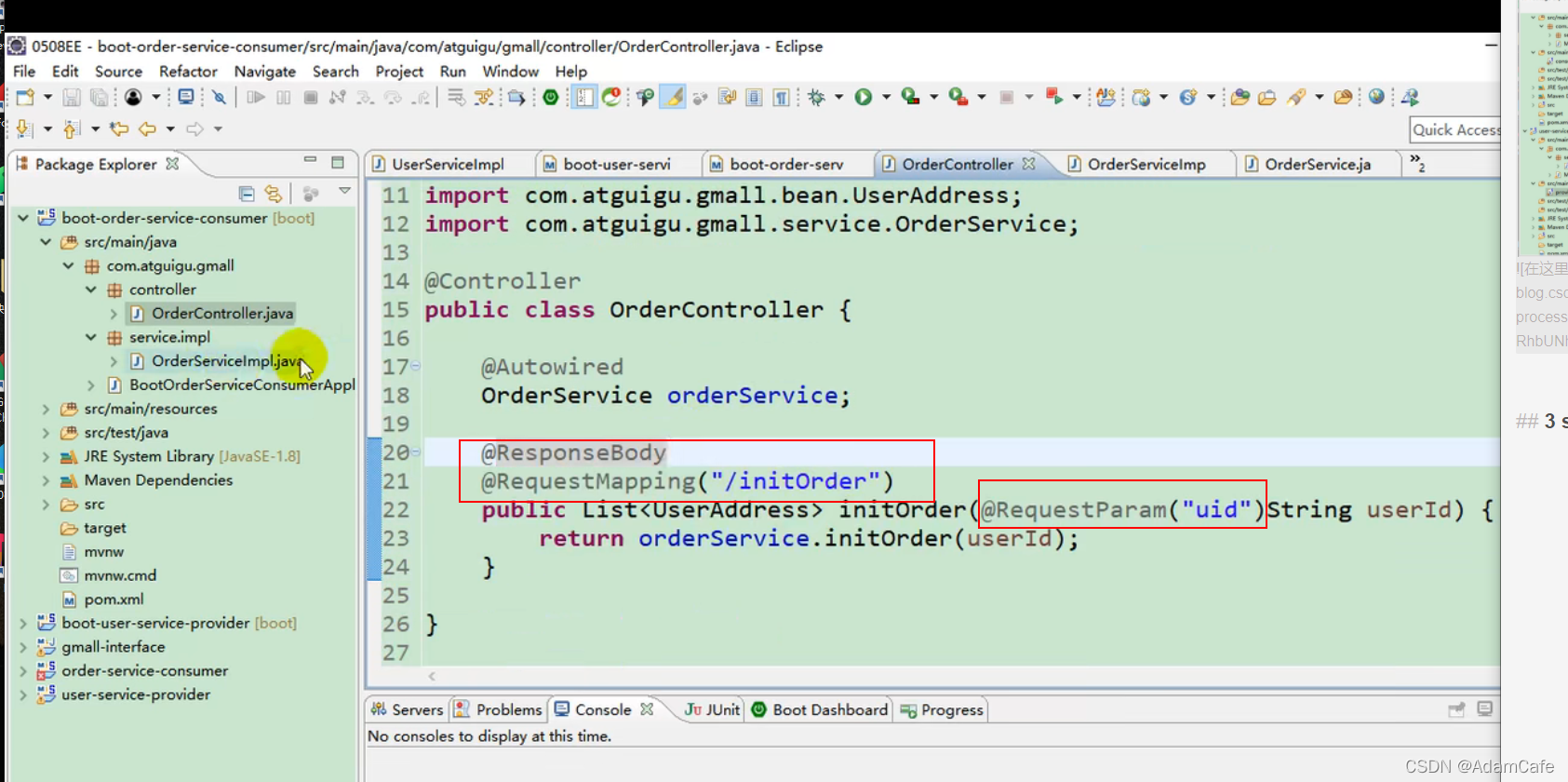Click the Suspend debug icon

pos(283,97)
